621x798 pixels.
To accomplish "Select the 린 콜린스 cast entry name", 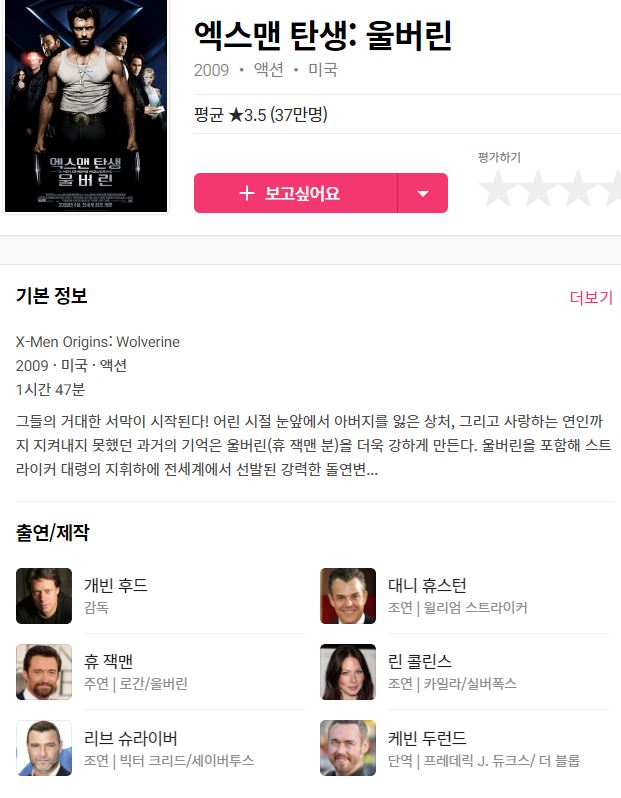I will [x=419, y=661].
